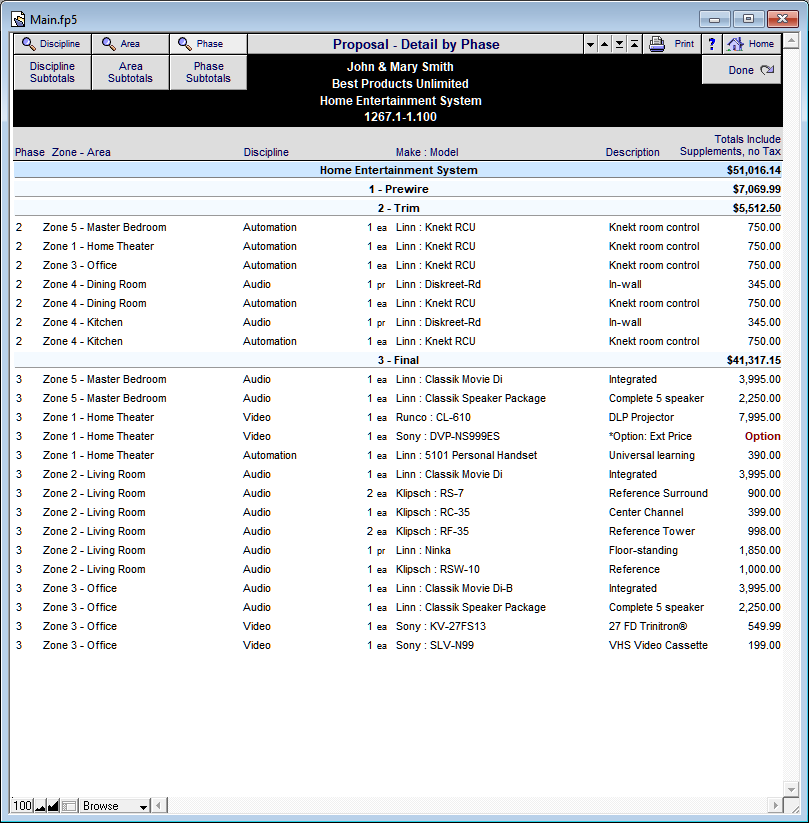Click the Klipsch : RF-35 entry

432,531
